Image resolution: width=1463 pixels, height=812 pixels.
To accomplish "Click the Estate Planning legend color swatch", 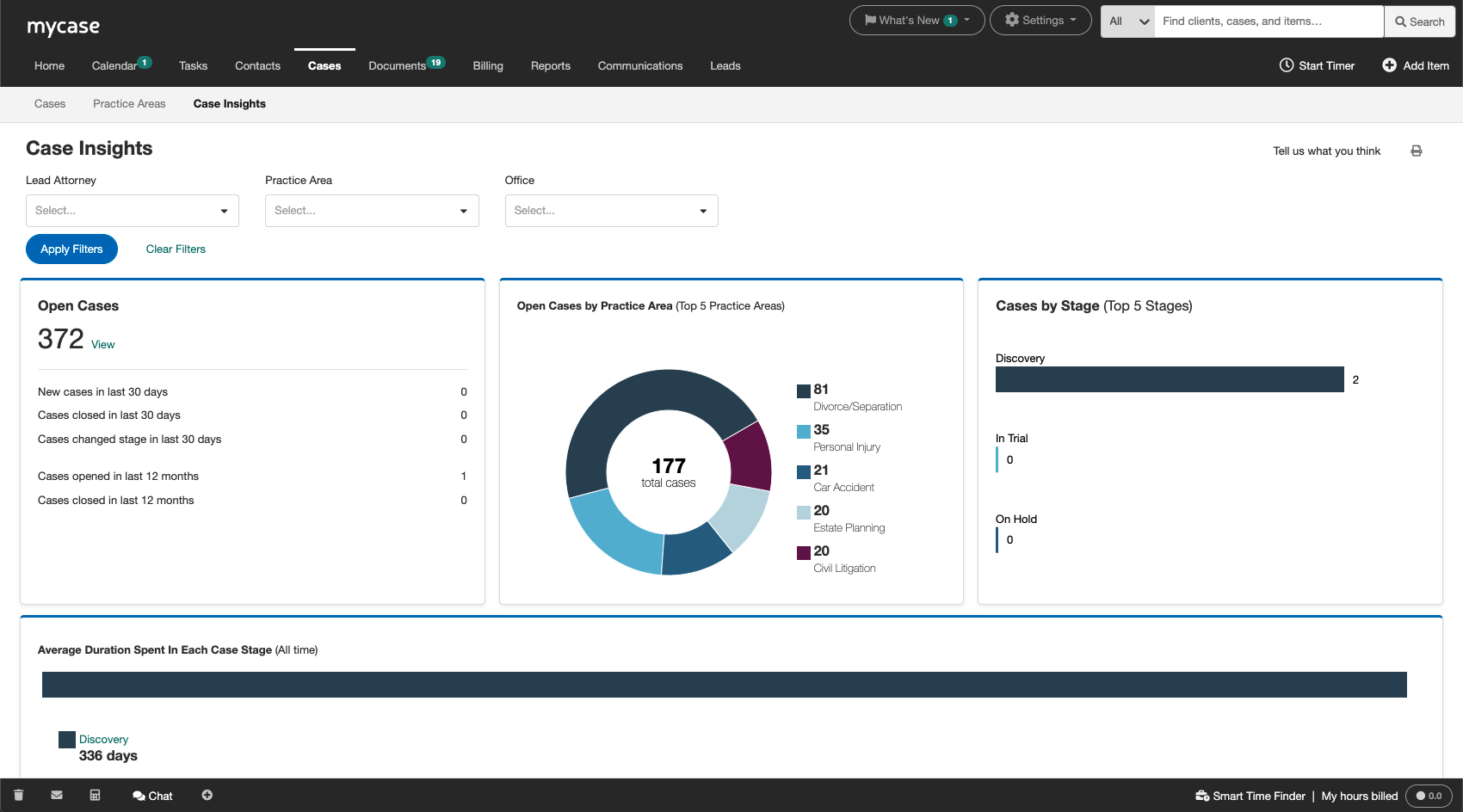I will coord(804,512).
